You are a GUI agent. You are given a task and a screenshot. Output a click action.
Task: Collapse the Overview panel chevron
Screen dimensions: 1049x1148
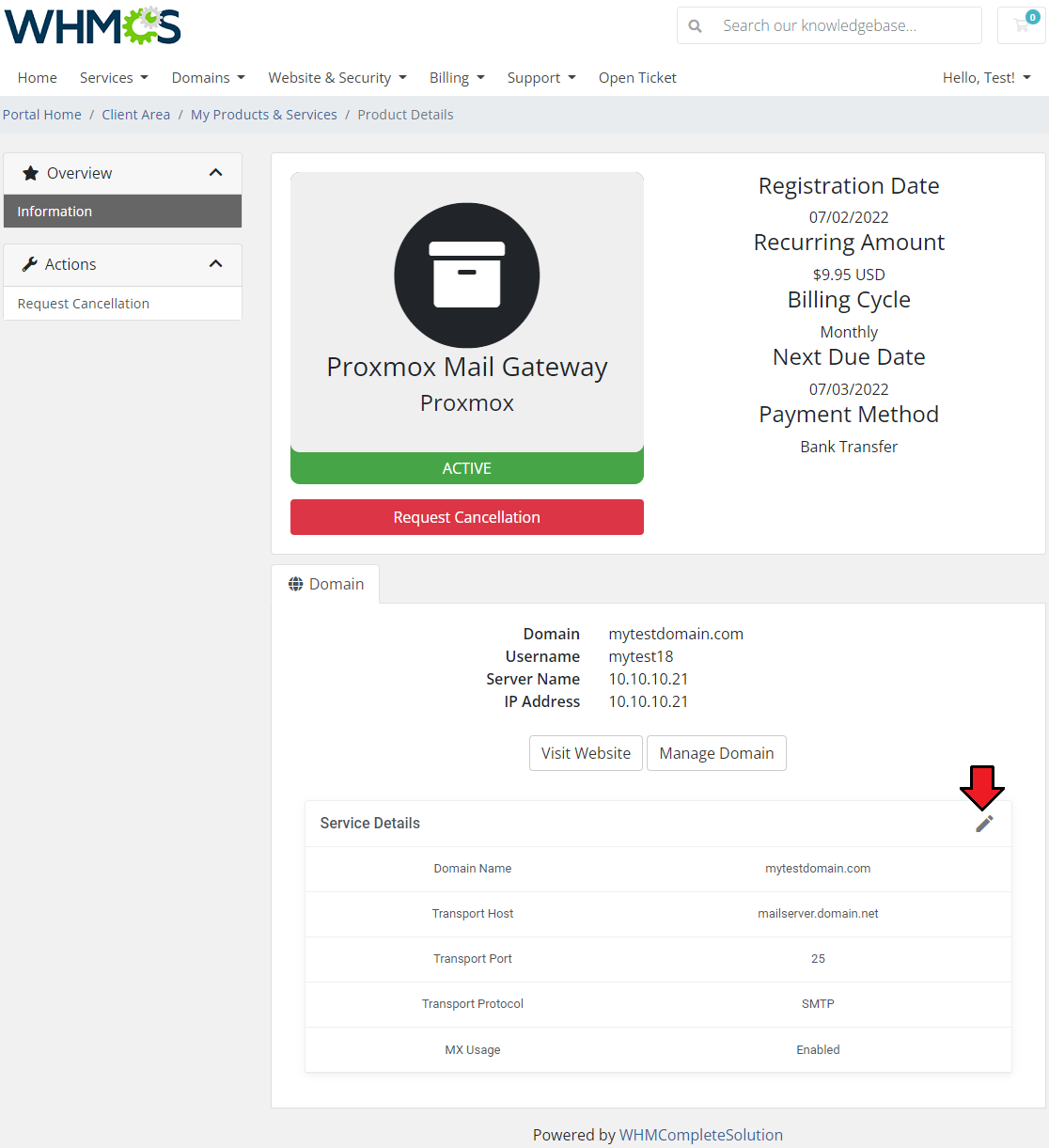click(215, 173)
